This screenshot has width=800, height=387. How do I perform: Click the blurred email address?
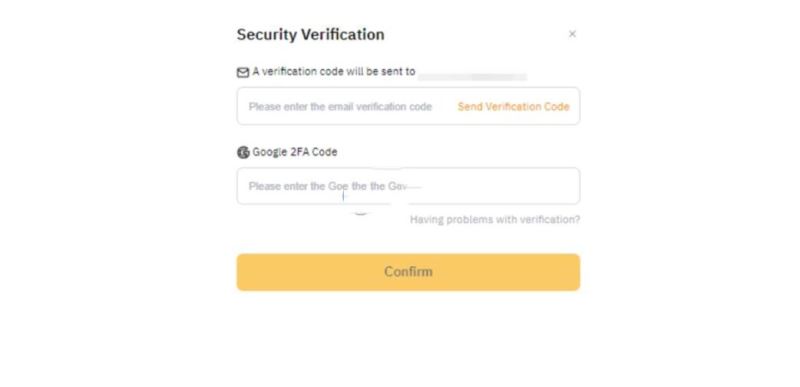(472, 76)
